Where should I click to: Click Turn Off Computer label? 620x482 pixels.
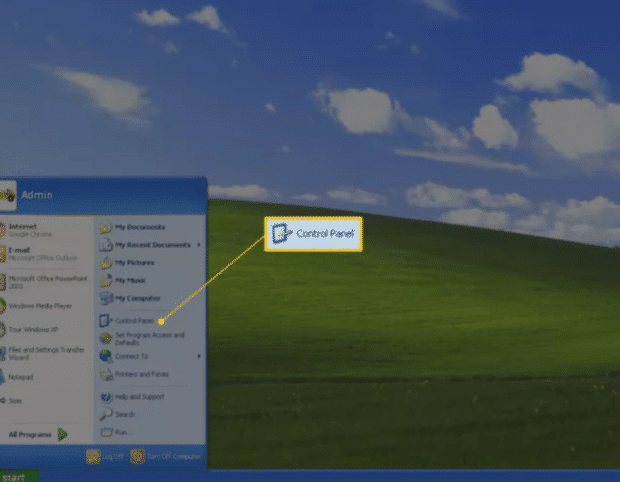click(174, 457)
